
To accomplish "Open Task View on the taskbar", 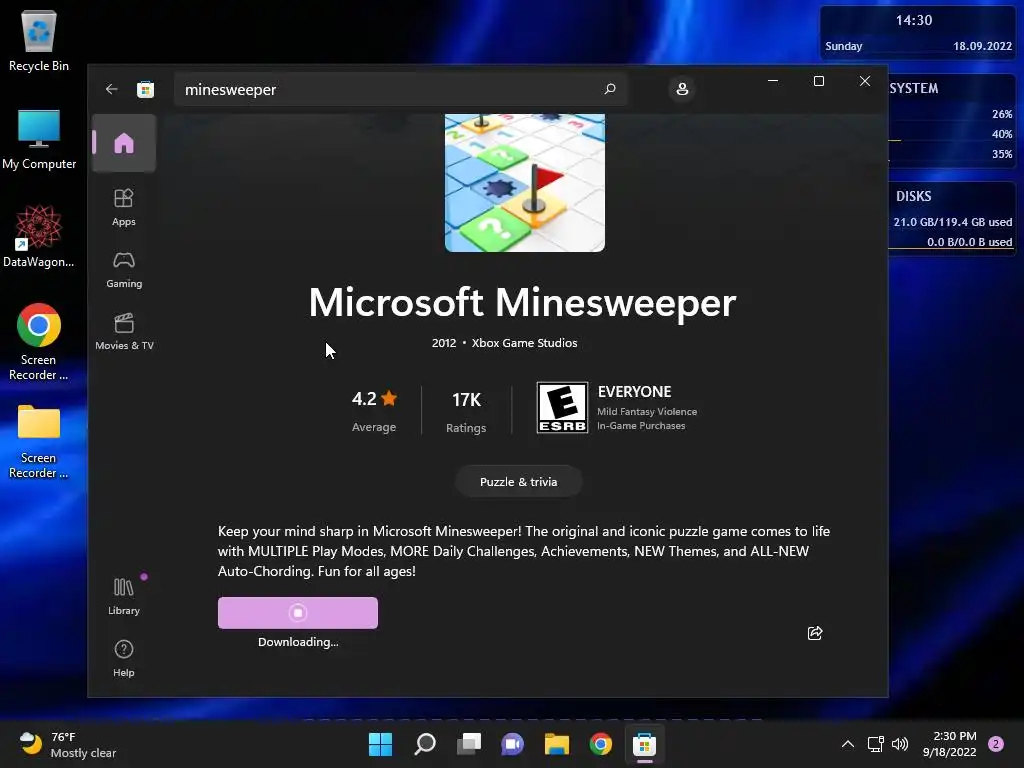I will [468, 744].
